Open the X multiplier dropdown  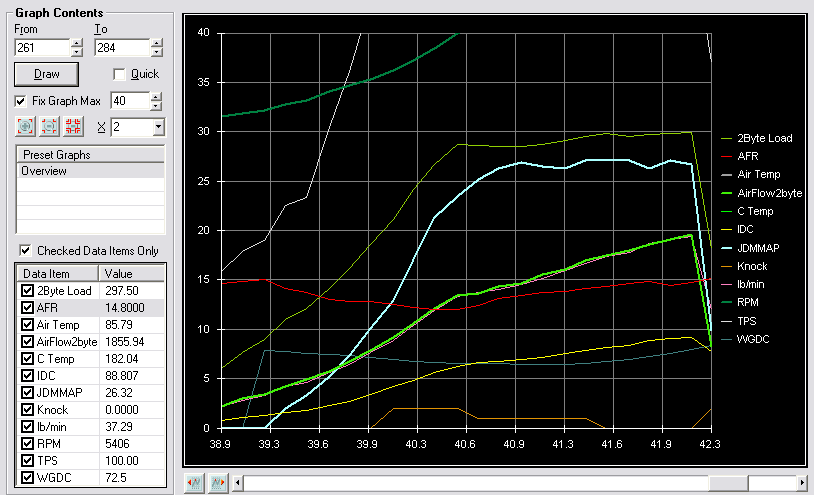159,127
